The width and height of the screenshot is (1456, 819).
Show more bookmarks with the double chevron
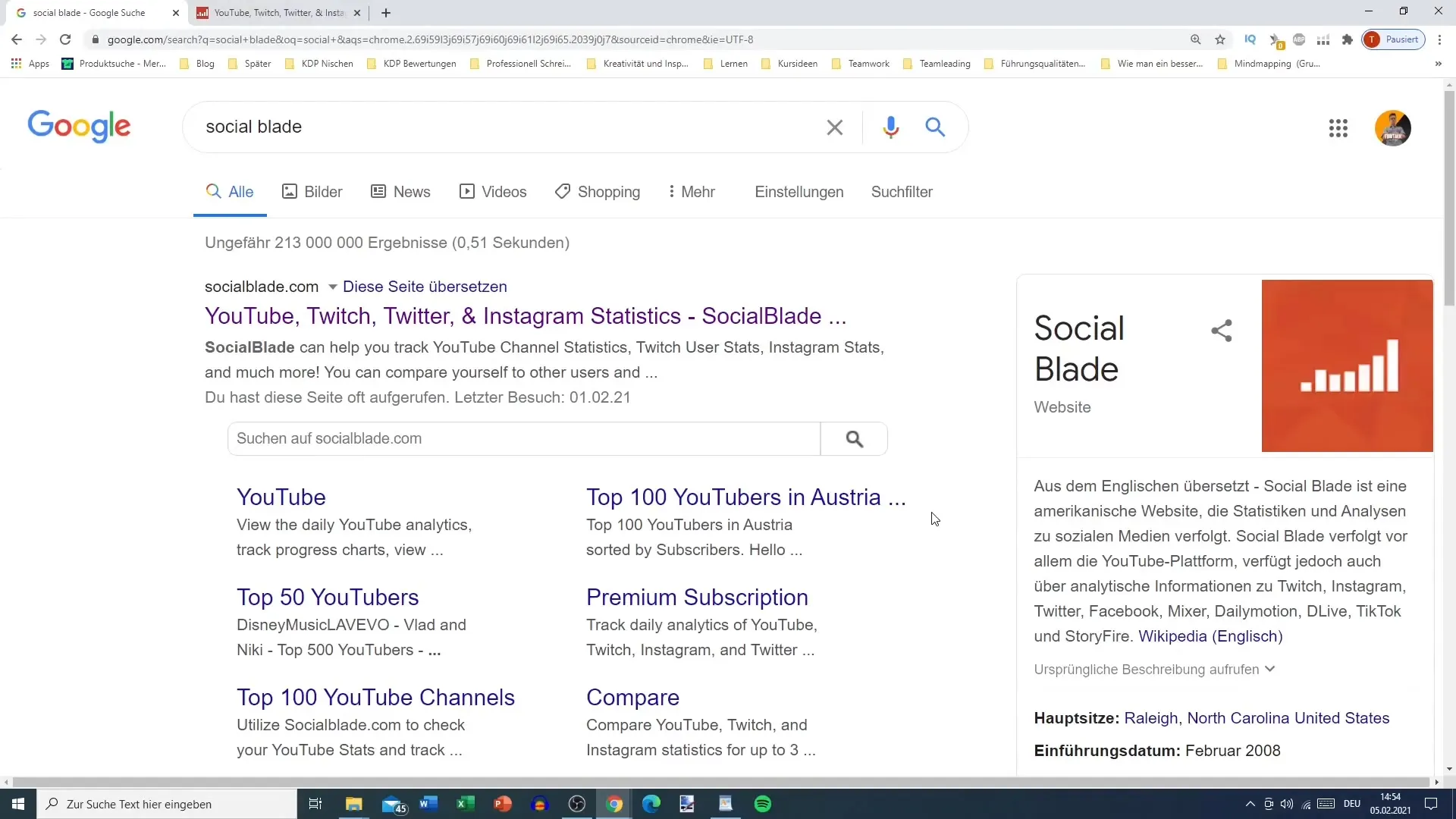[x=1439, y=64]
